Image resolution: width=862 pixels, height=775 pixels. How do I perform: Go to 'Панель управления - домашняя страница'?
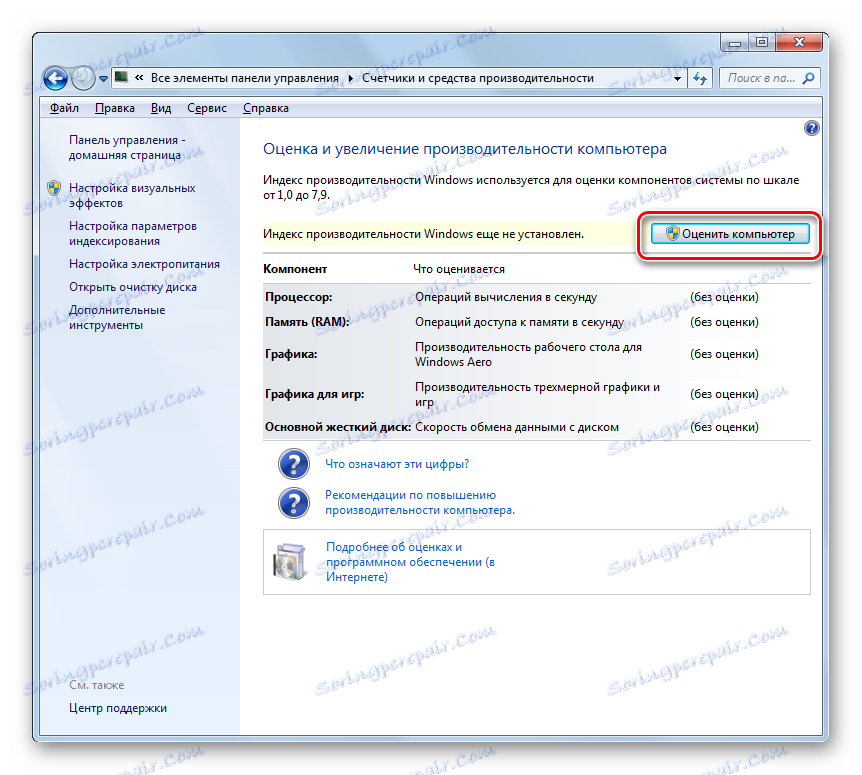pyautogui.click(x=127, y=147)
